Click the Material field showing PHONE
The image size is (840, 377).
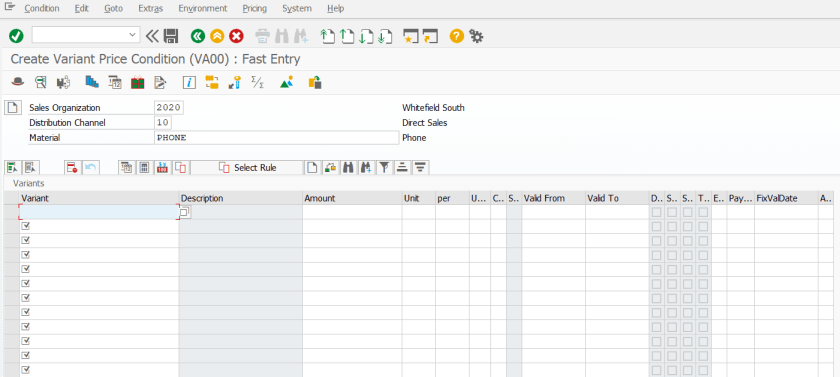pyautogui.click(x=276, y=138)
